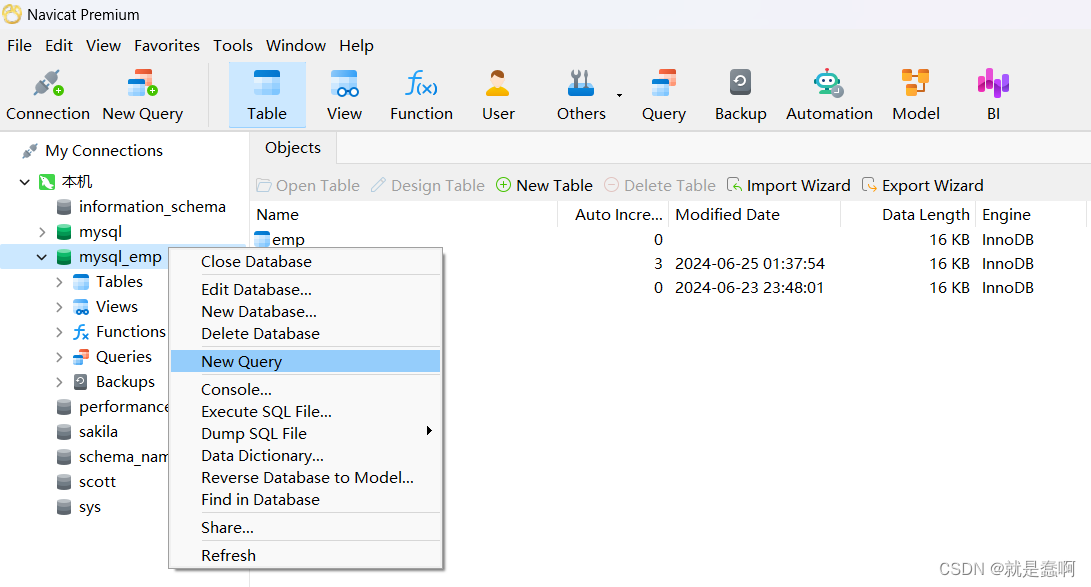Open the Tools menu

tap(232, 46)
